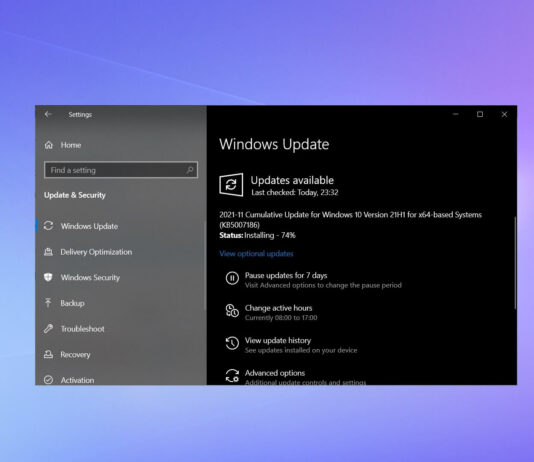Click 'Currently 08:00 to 17:00' text

click(281, 318)
